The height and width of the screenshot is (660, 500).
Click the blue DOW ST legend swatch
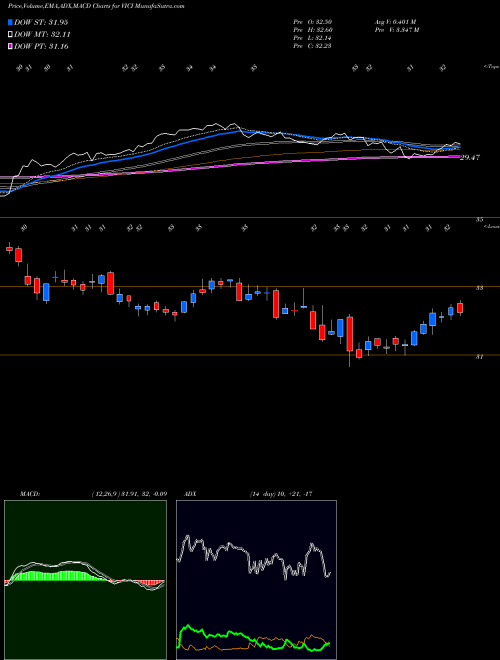click(10, 22)
